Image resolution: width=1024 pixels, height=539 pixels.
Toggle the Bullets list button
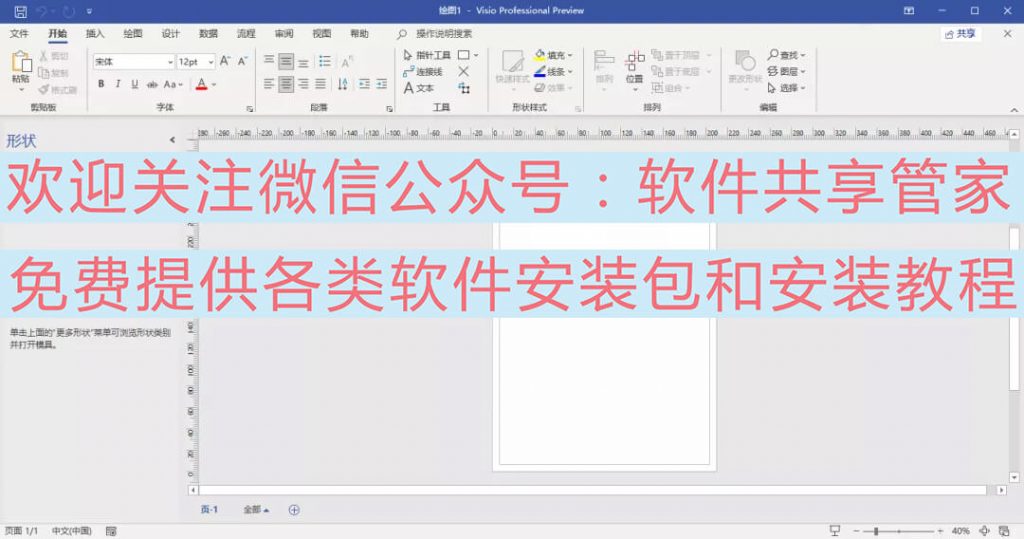(325, 61)
